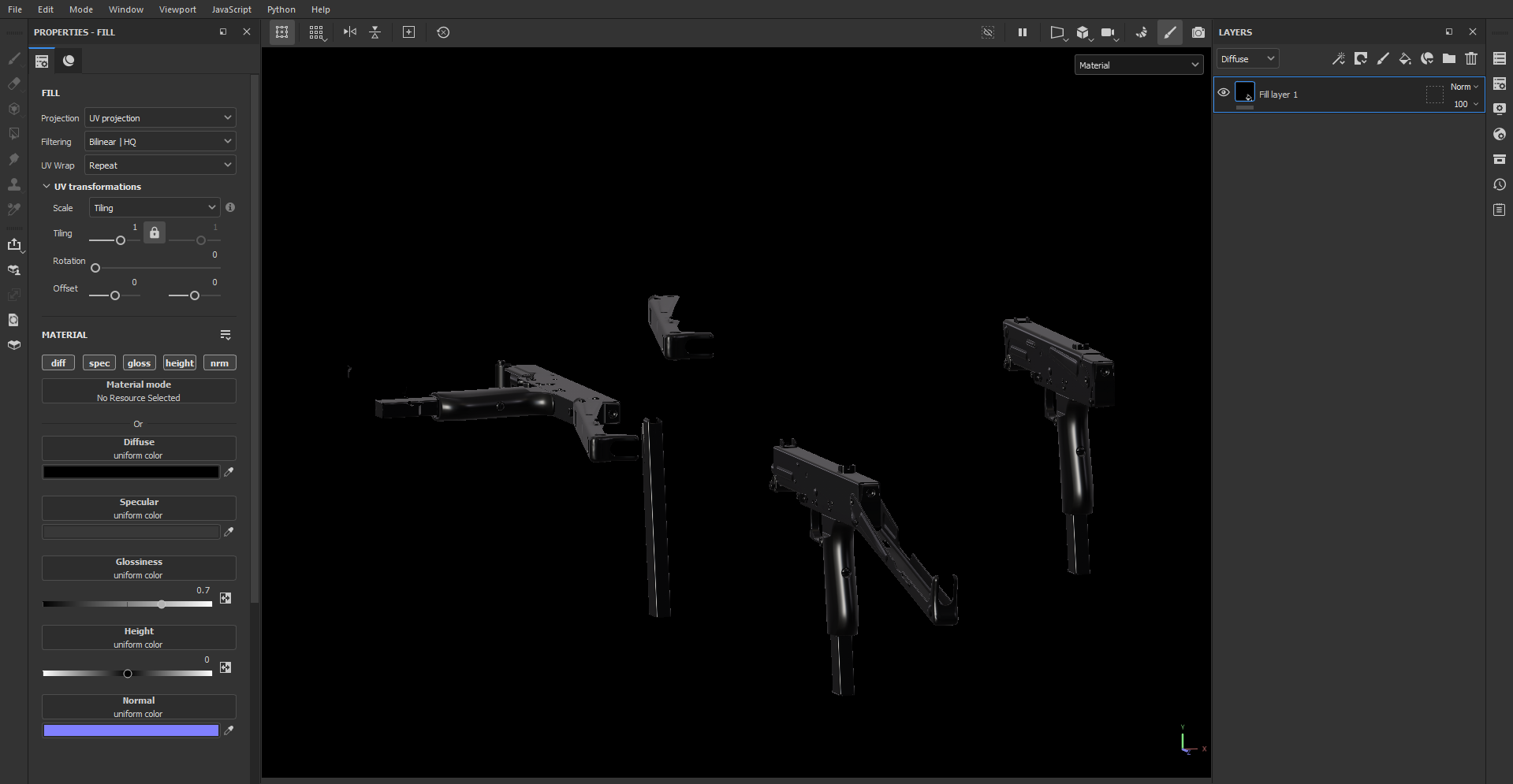This screenshot has height=784, width=1513.
Task: Open the Python menu
Action: [x=281, y=9]
